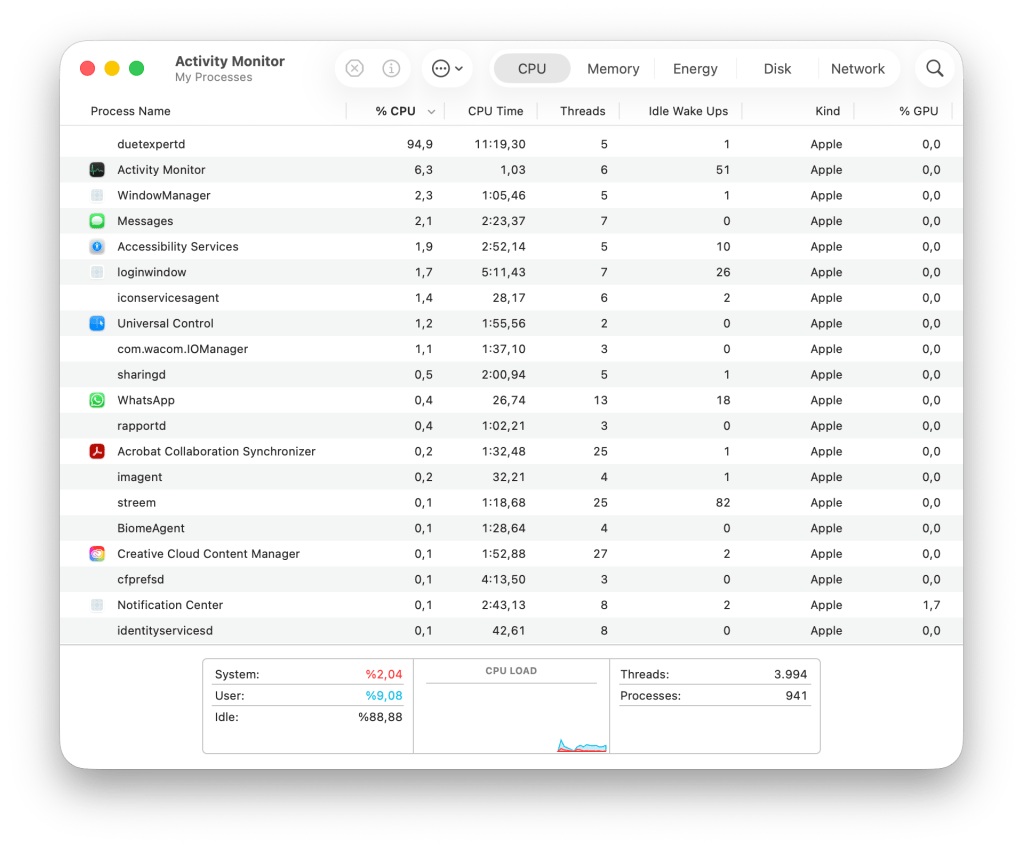Minimize window with the yellow button
The width and height of the screenshot is (1023, 848).
click(112, 69)
